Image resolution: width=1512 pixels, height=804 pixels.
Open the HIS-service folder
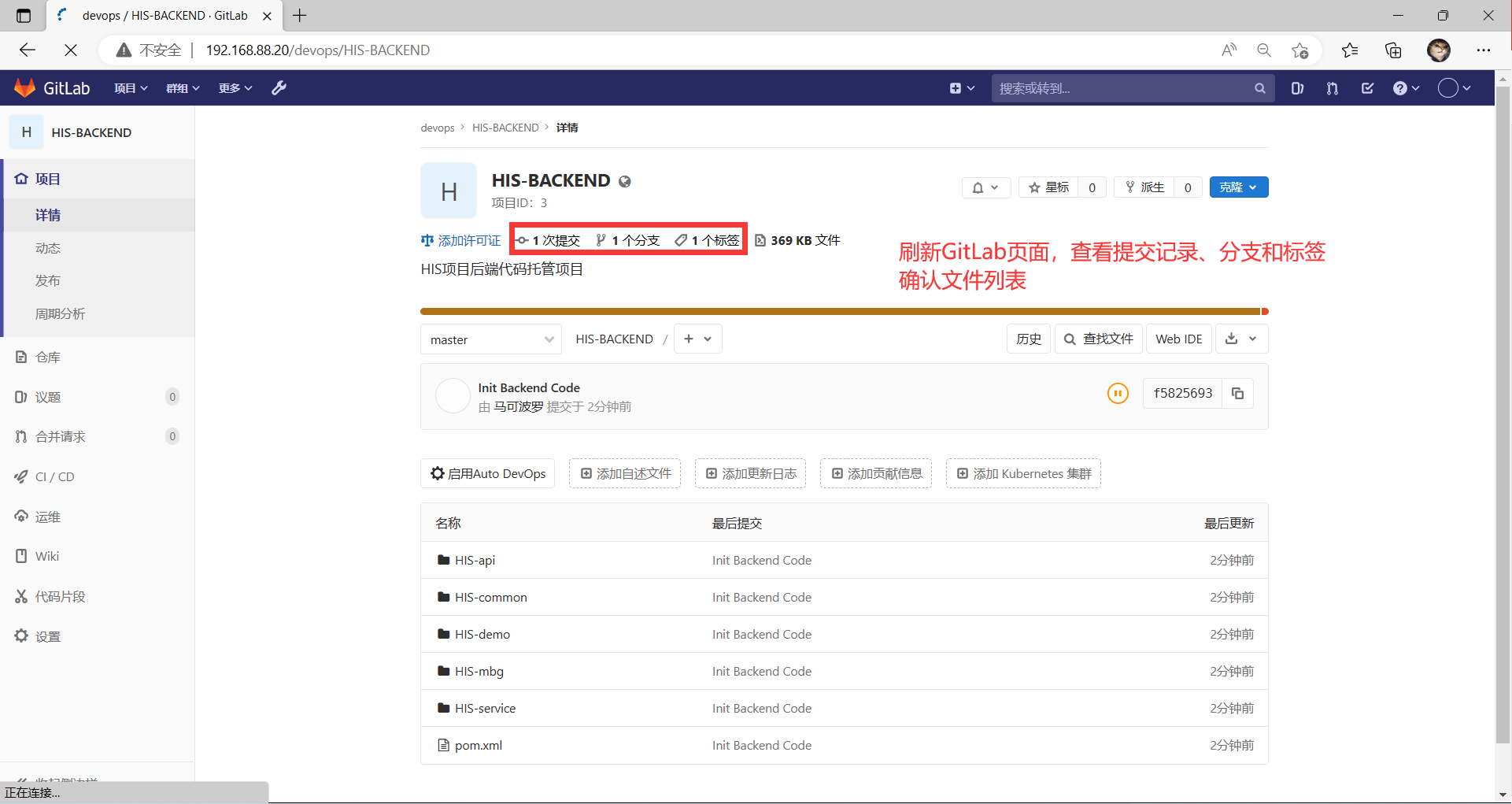[485, 708]
